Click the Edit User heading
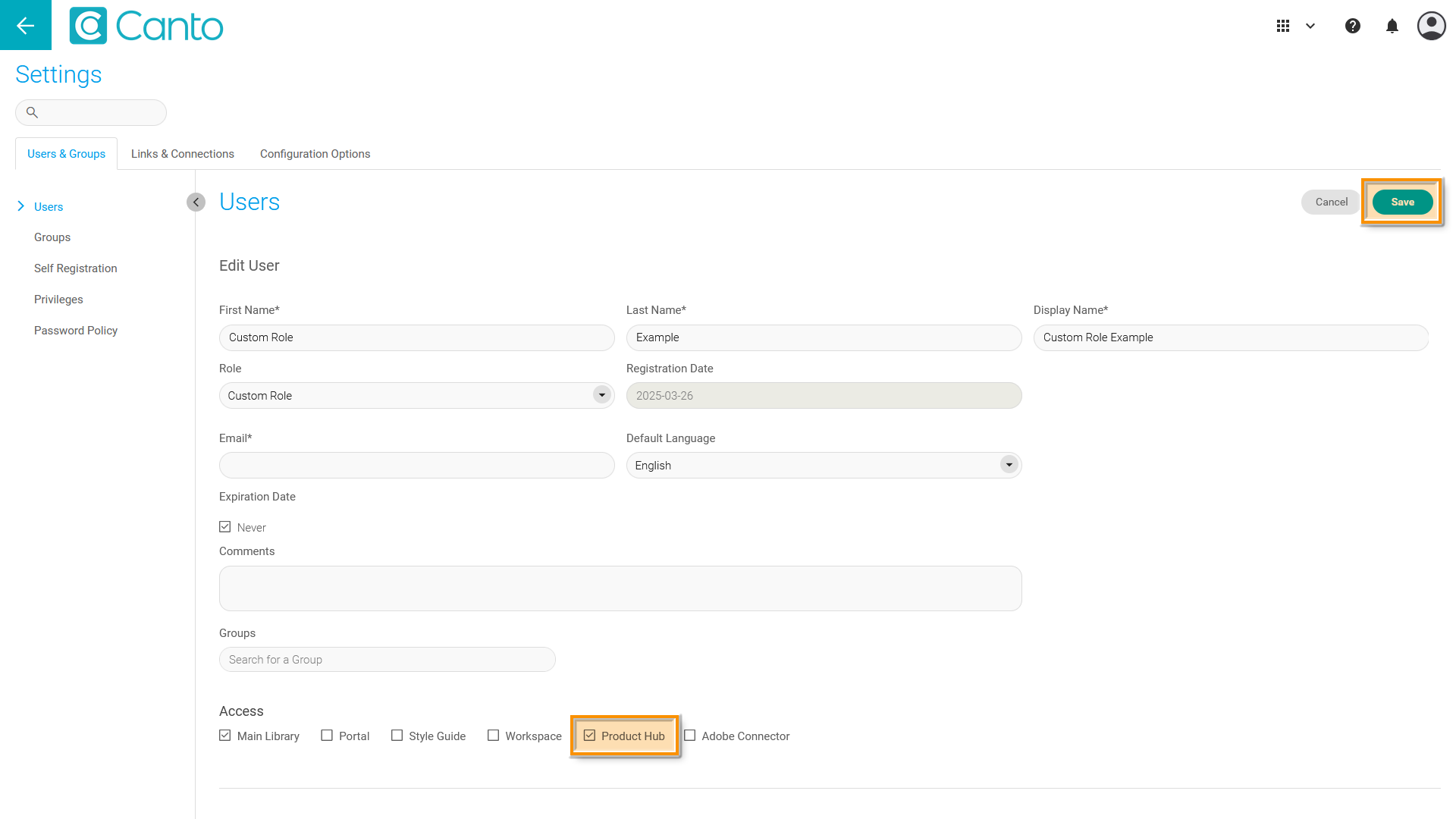The height and width of the screenshot is (819, 1456). 249,265
